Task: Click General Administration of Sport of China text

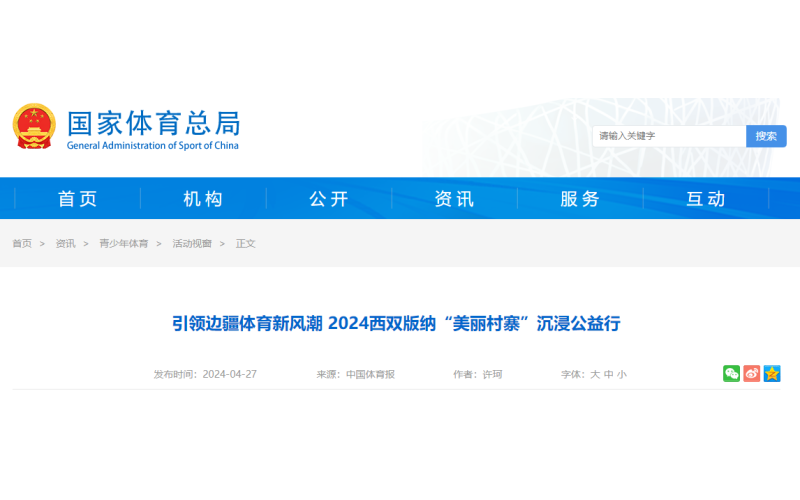Action: point(153,145)
